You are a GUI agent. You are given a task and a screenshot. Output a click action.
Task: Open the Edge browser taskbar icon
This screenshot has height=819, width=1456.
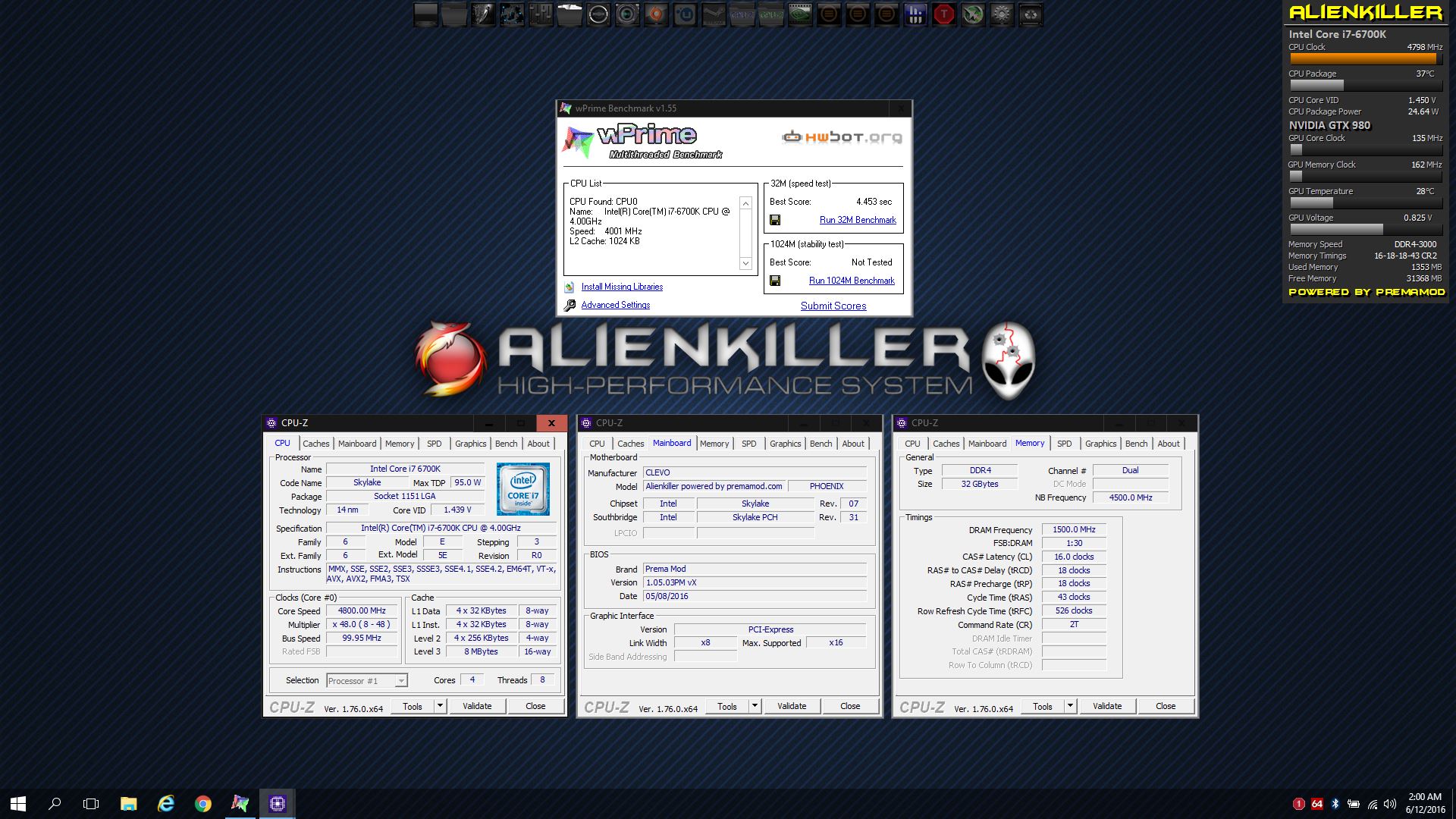pos(165,804)
